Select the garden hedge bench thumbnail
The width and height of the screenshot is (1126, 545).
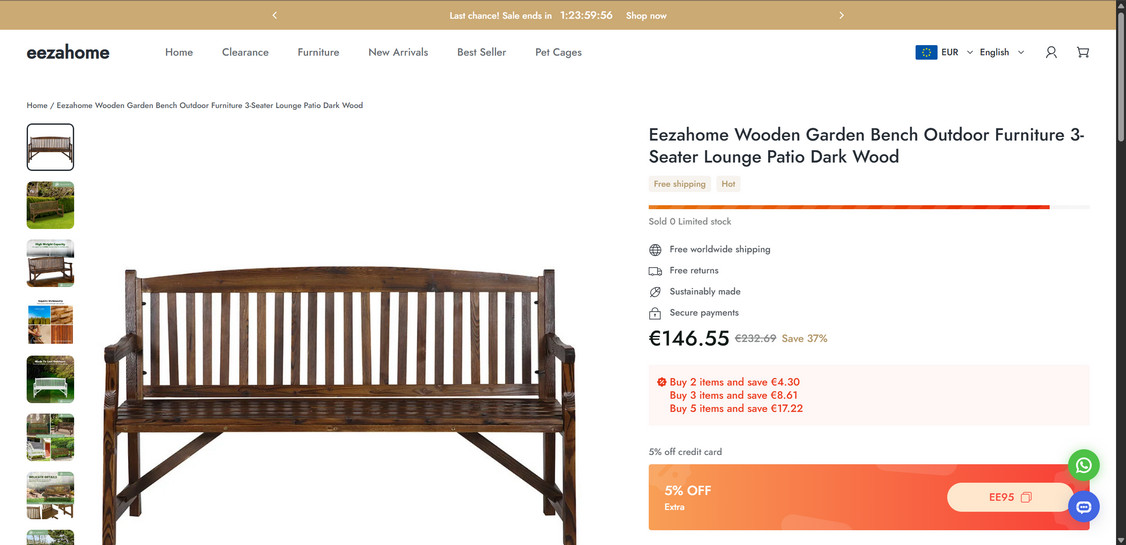click(50, 205)
